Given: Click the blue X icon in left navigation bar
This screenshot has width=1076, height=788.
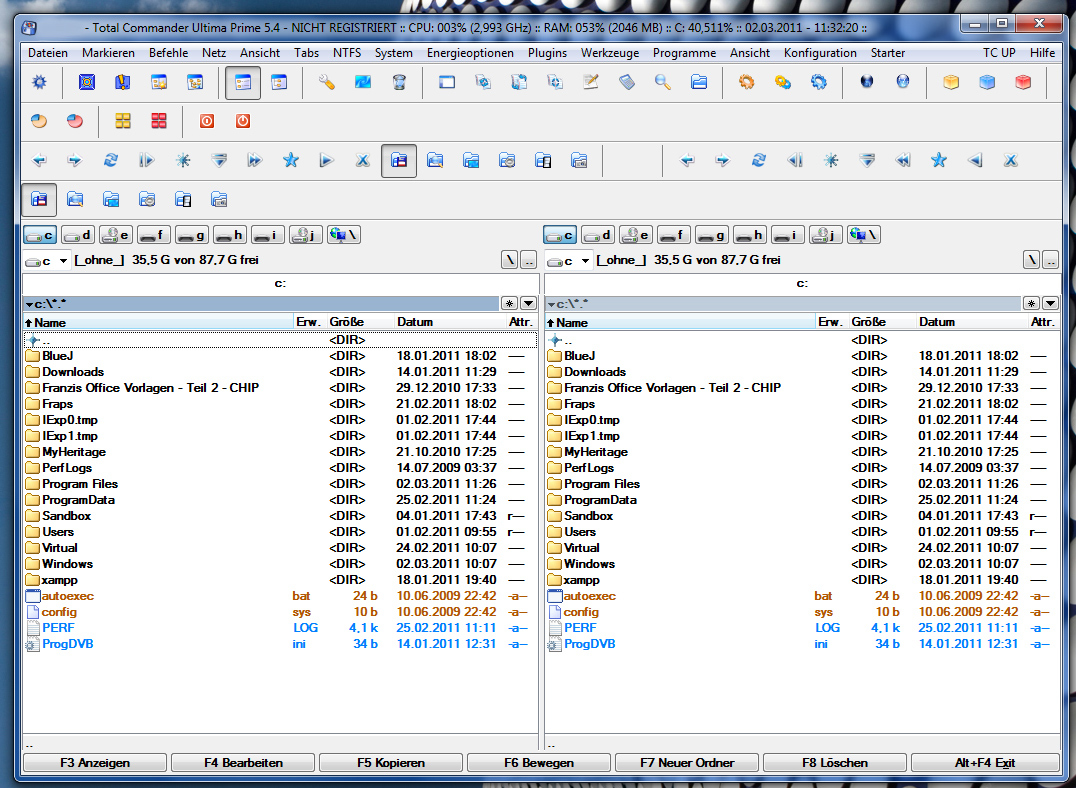Looking at the screenshot, I should click(362, 161).
